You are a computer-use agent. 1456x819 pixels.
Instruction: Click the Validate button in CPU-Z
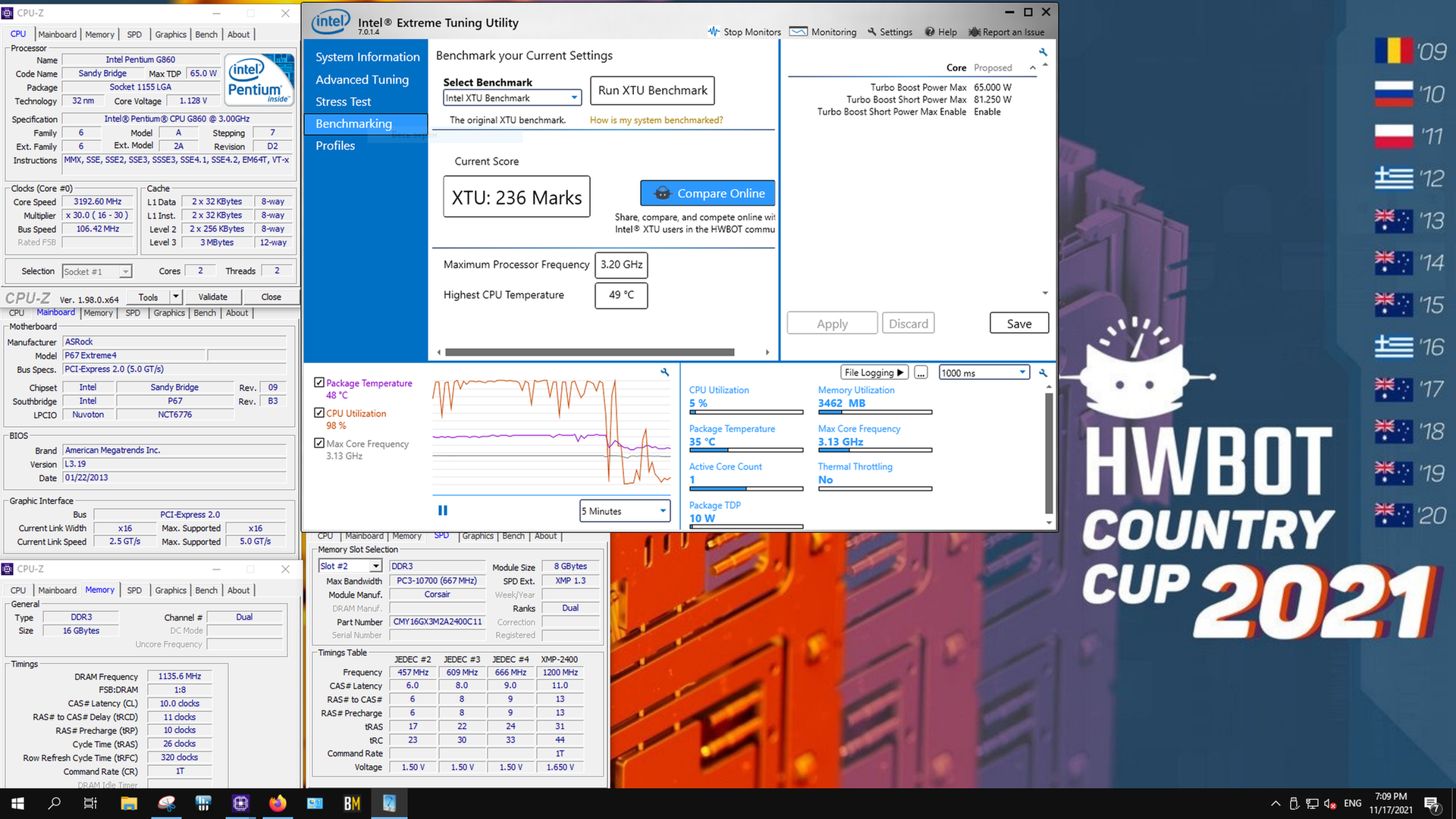point(212,297)
